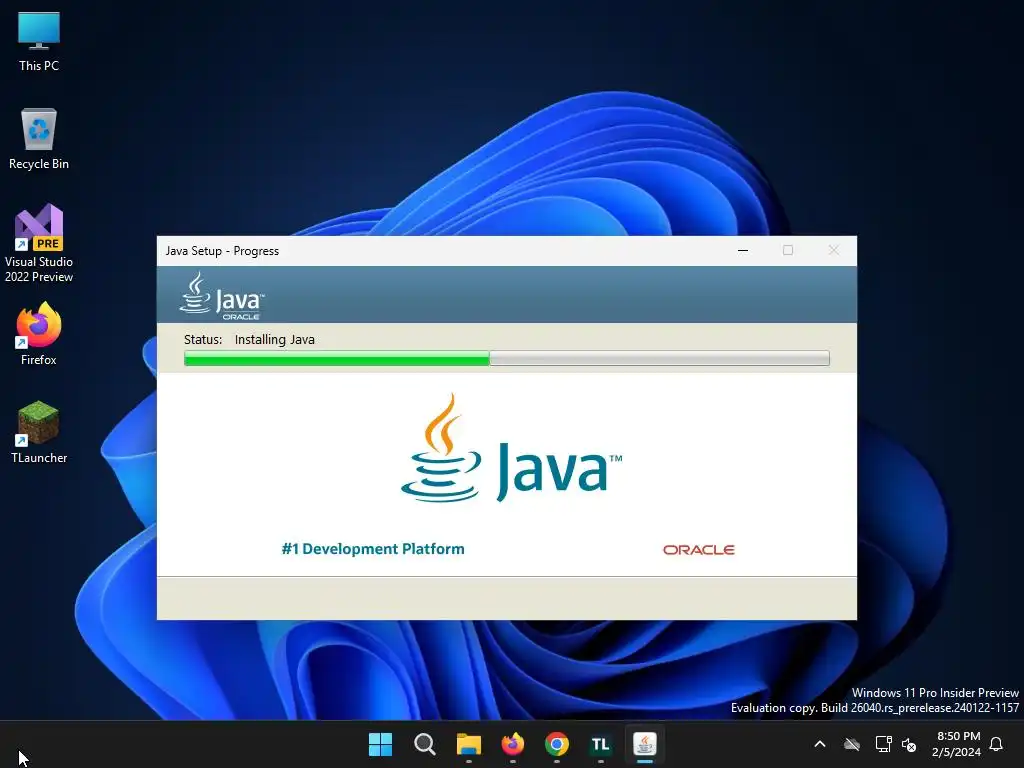Open taskbar Search
This screenshot has height=768, width=1024.
pos(424,744)
